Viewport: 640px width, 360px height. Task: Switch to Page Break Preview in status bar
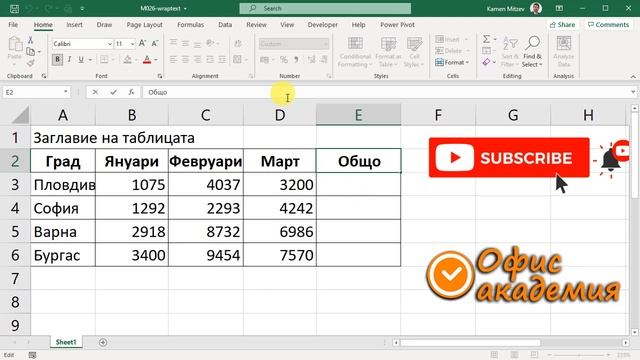534,355
